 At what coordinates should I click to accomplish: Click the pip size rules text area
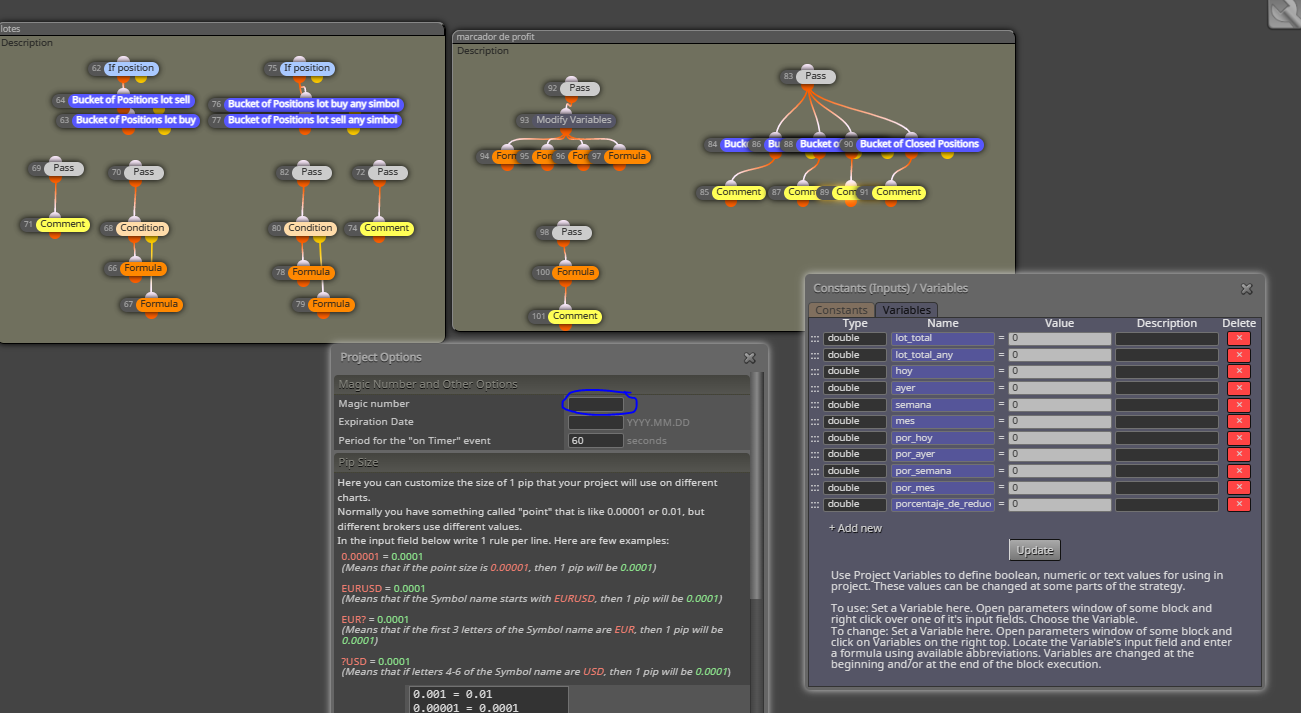click(488, 699)
